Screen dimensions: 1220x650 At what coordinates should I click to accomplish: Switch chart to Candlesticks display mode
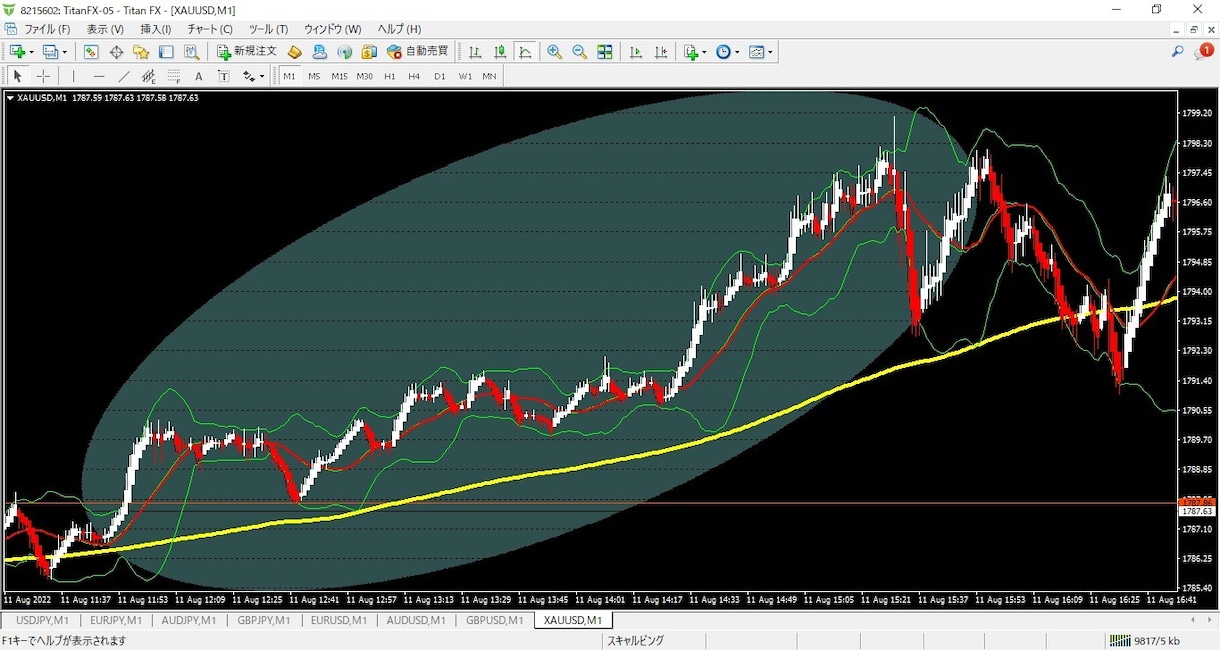[500, 52]
